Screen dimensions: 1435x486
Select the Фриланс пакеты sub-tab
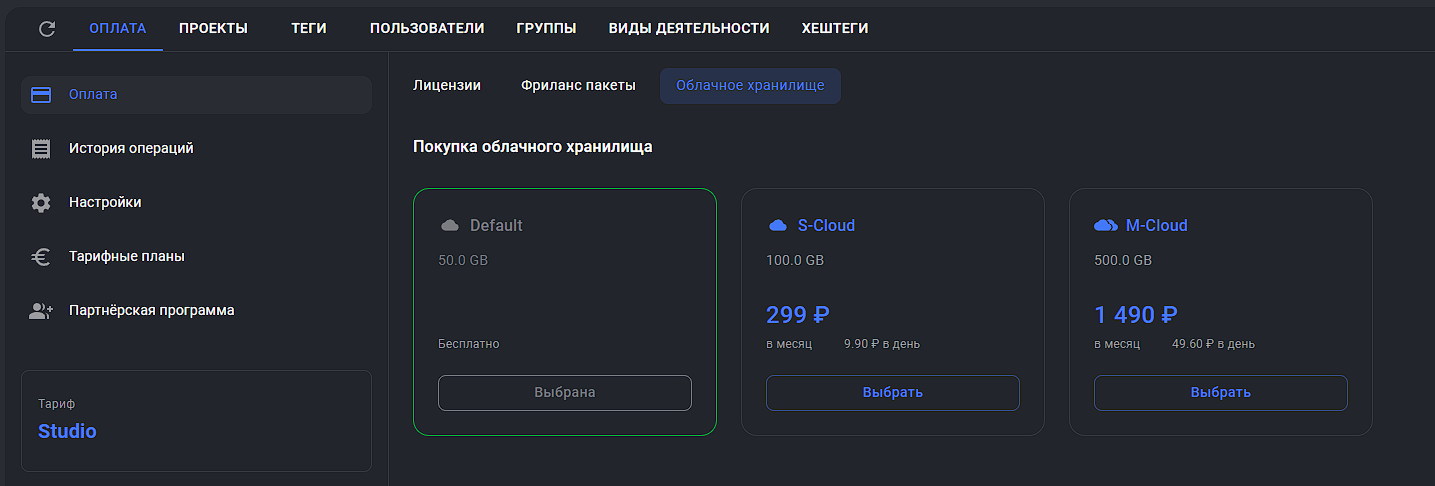(578, 86)
